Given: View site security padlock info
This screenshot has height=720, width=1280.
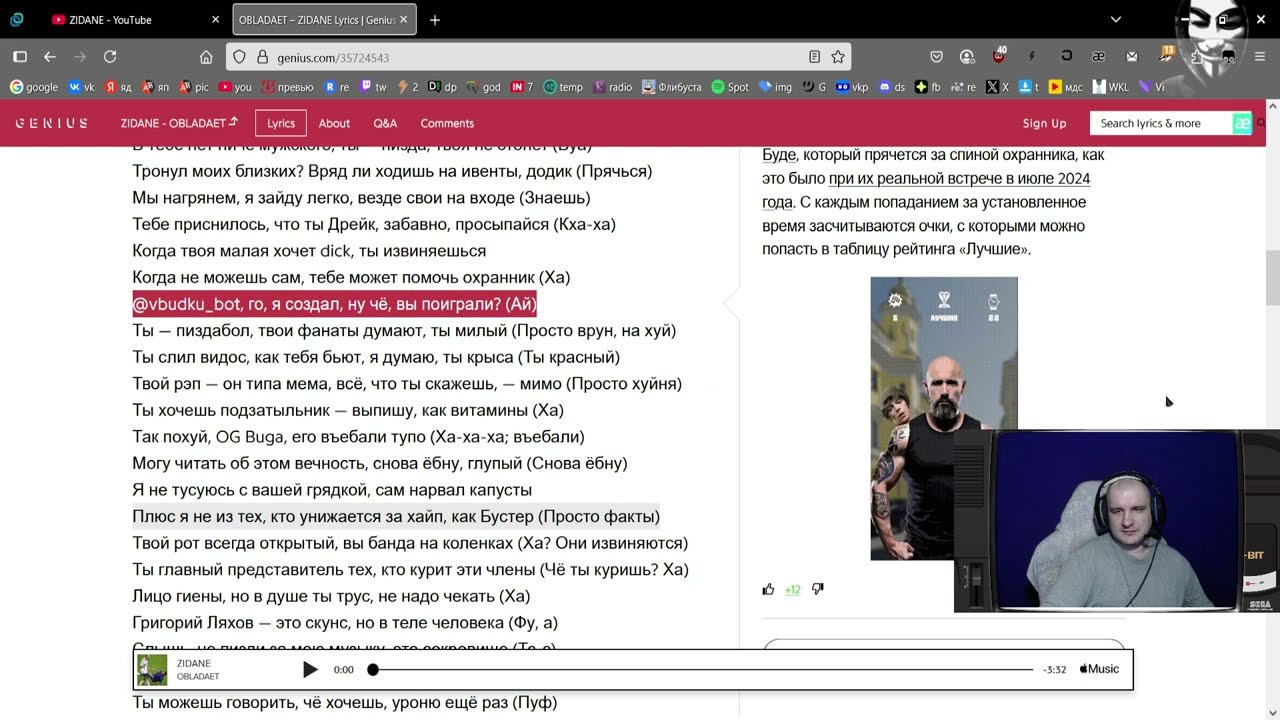Looking at the screenshot, I should pos(262,57).
